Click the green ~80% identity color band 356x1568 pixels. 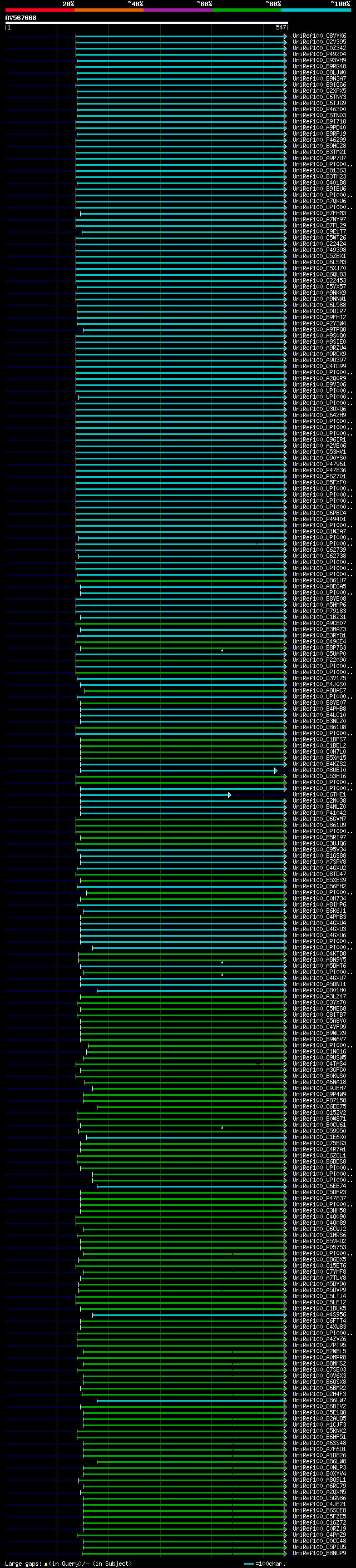pos(247,10)
